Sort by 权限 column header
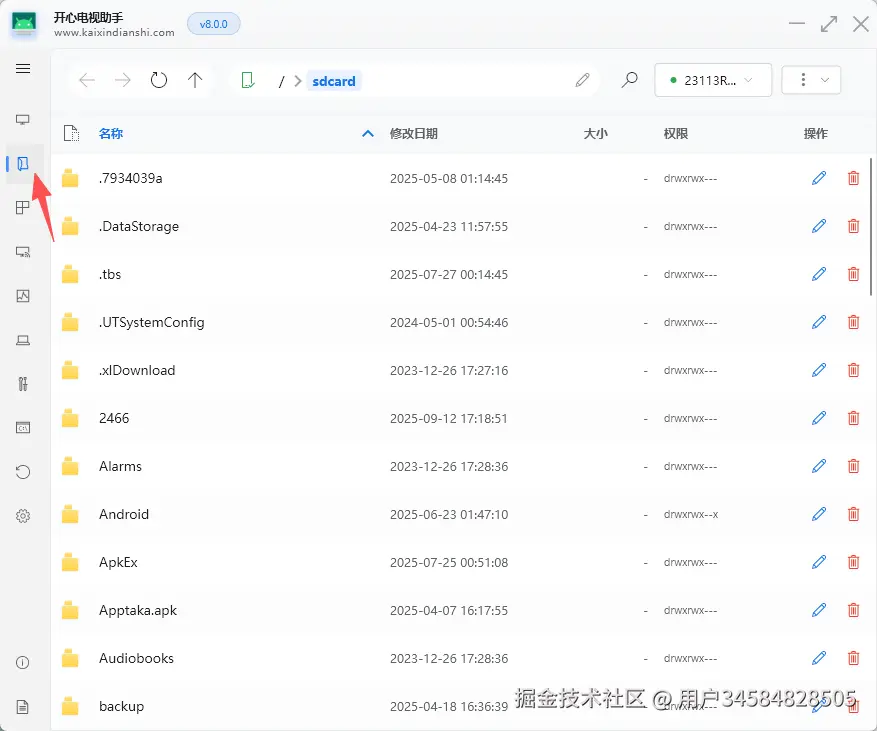This screenshot has width=877, height=731. tap(676, 134)
